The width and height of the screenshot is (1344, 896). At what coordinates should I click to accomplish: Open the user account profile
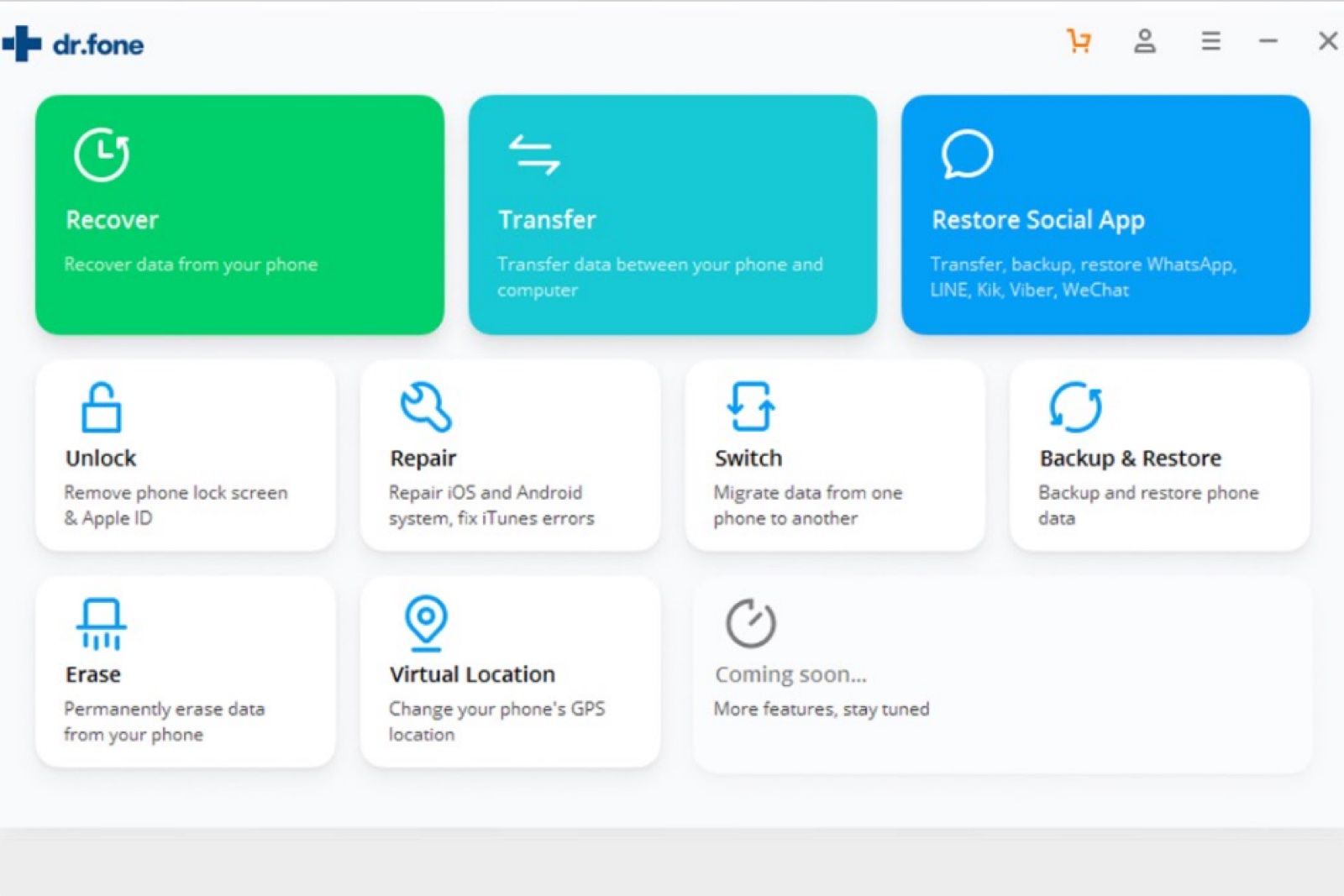1145,41
